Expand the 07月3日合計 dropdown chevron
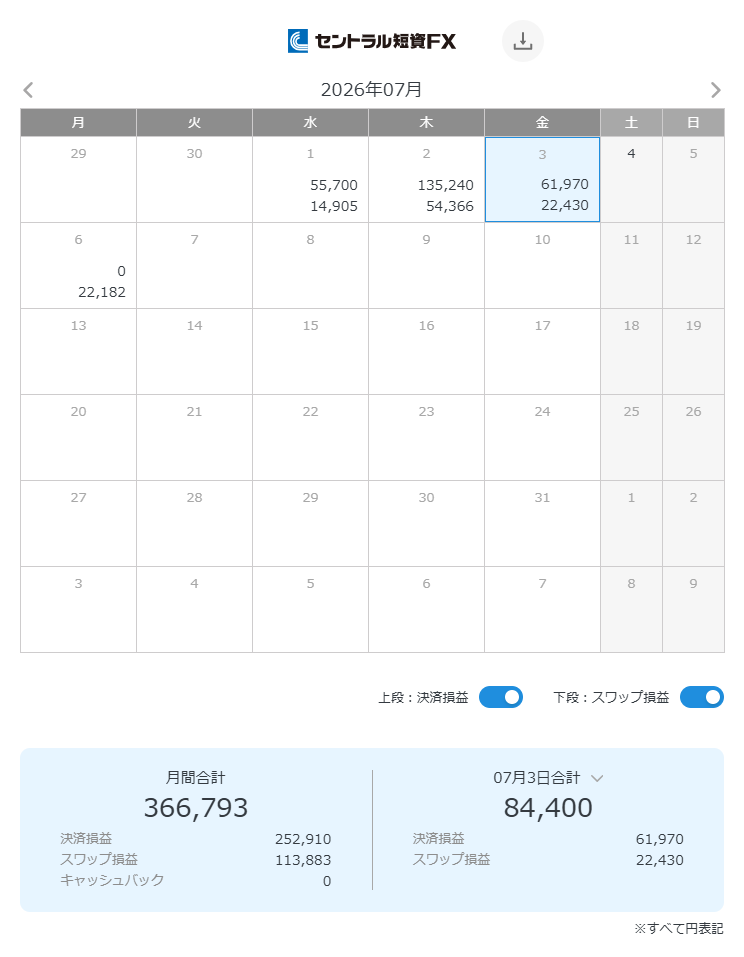The height and width of the screenshot is (957, 744). 597,778
